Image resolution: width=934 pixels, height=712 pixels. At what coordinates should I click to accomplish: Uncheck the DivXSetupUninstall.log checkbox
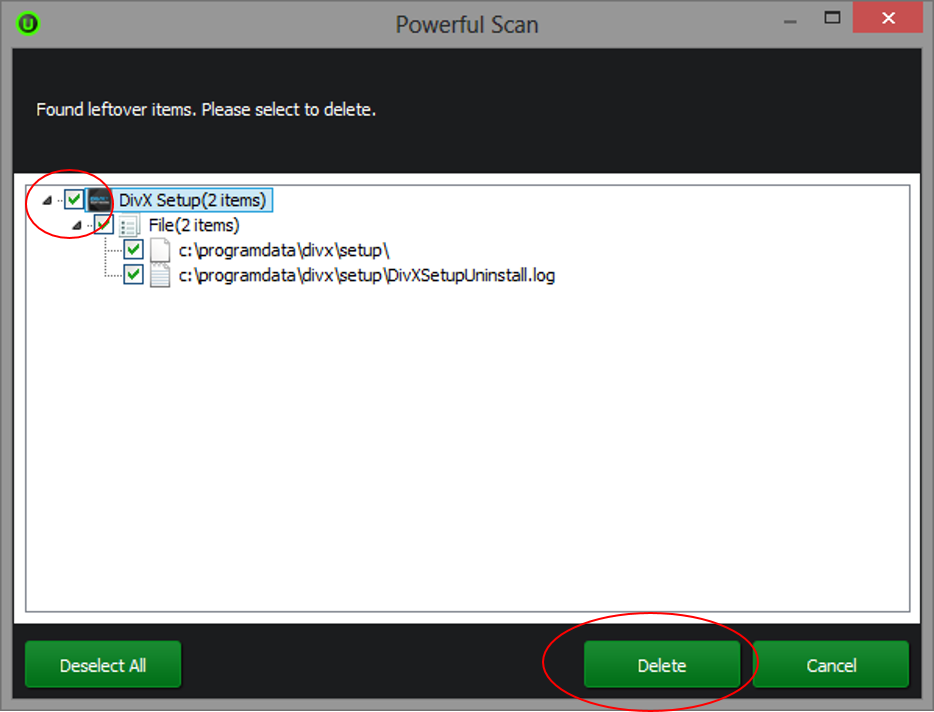point(133,275)
